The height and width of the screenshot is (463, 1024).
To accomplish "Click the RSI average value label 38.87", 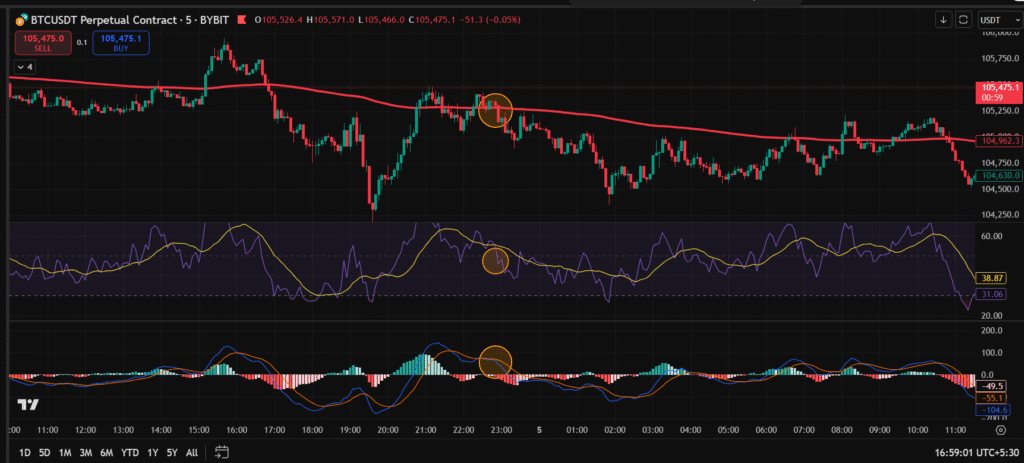I will click(x=991, y=278).
